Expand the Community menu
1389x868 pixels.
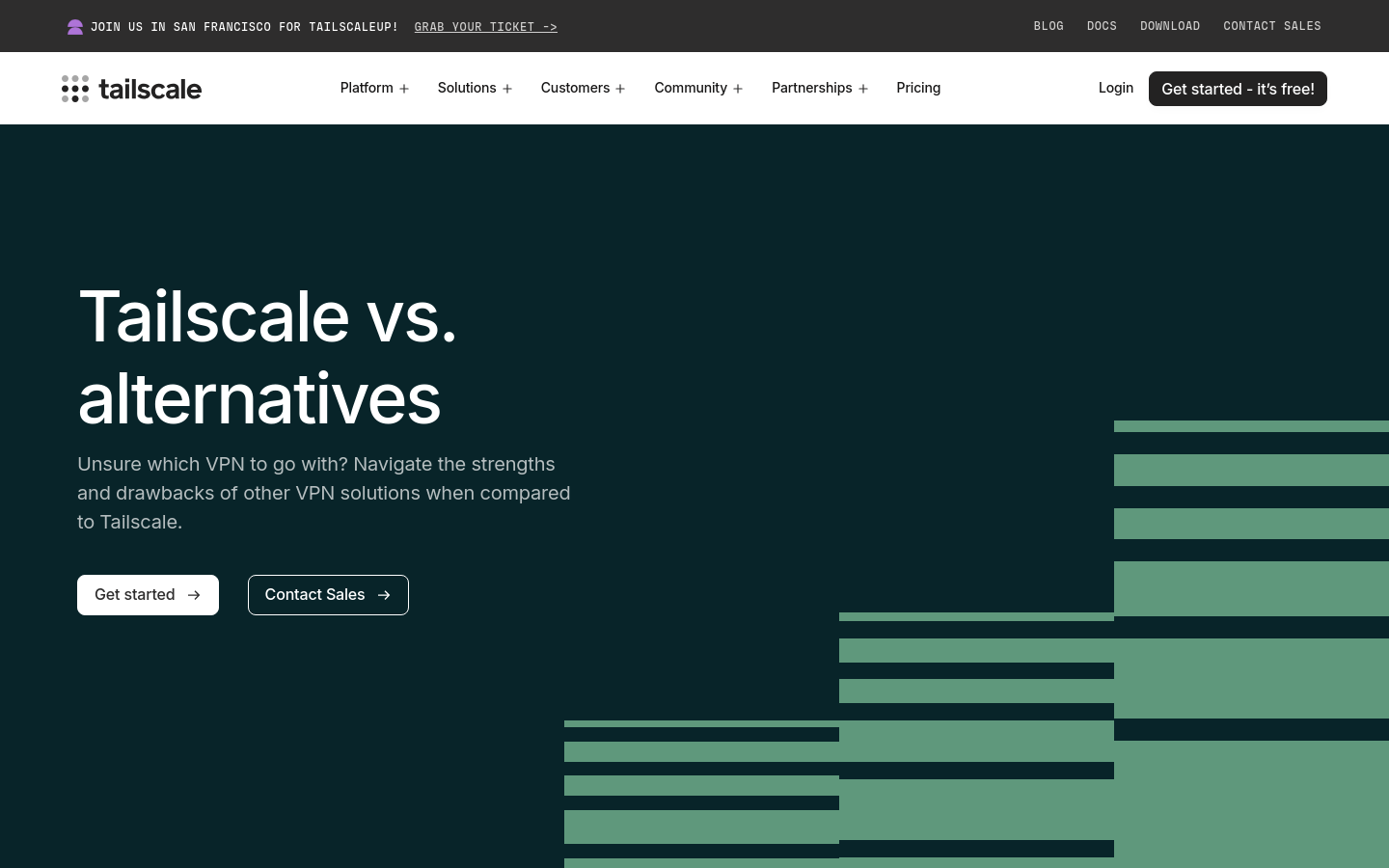699,88
